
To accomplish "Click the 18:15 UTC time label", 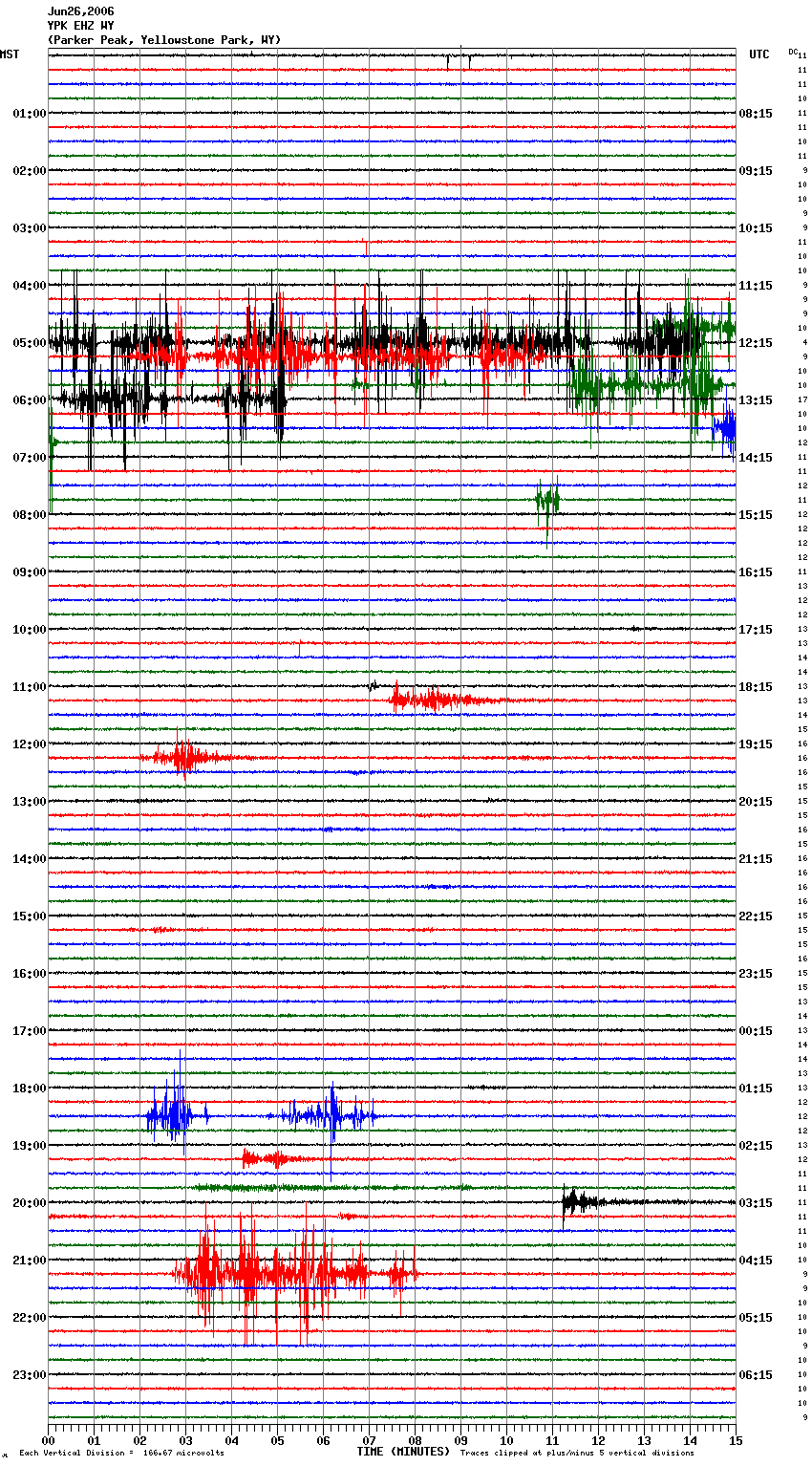I will pos(756,686).
